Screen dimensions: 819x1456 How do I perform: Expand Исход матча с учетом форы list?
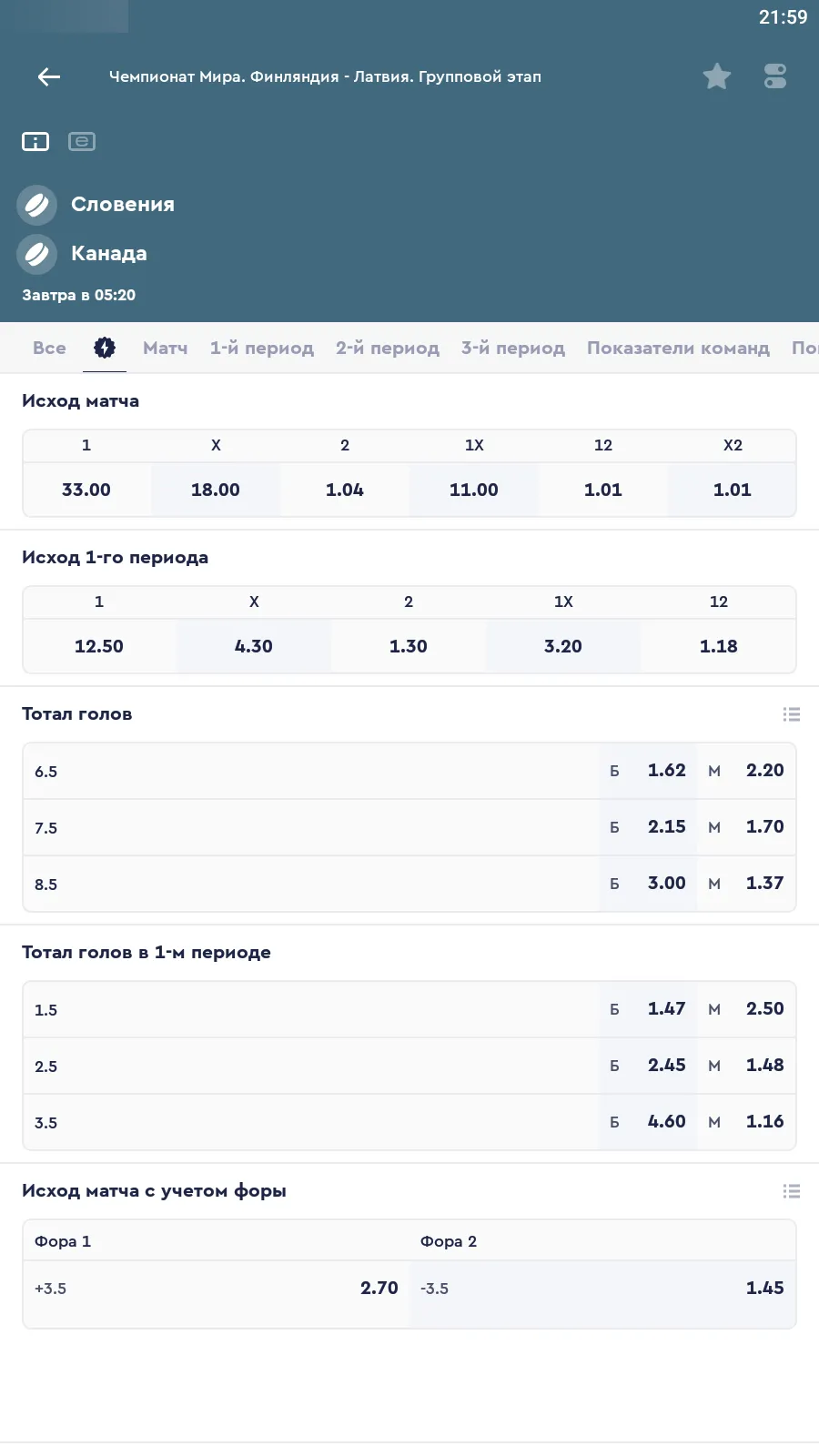(x=792, y=1191)
